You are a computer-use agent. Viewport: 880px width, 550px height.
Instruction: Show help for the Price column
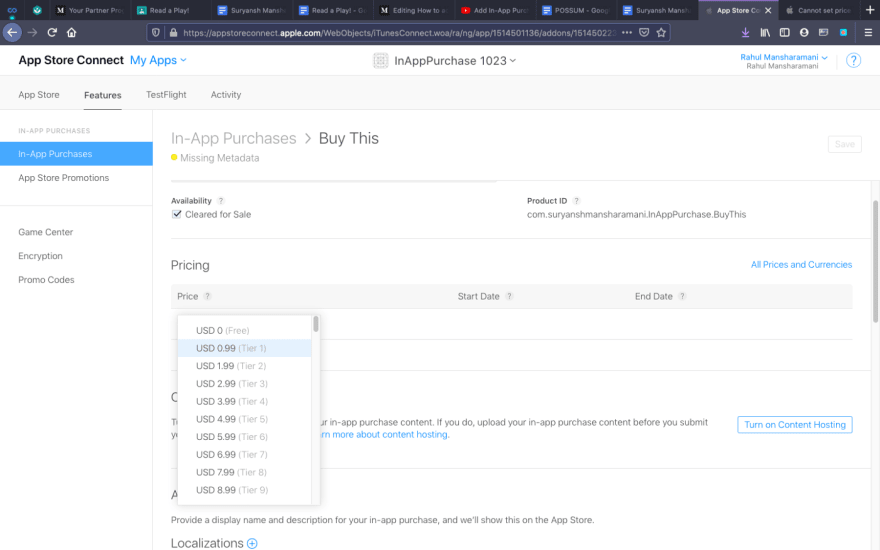207,296
